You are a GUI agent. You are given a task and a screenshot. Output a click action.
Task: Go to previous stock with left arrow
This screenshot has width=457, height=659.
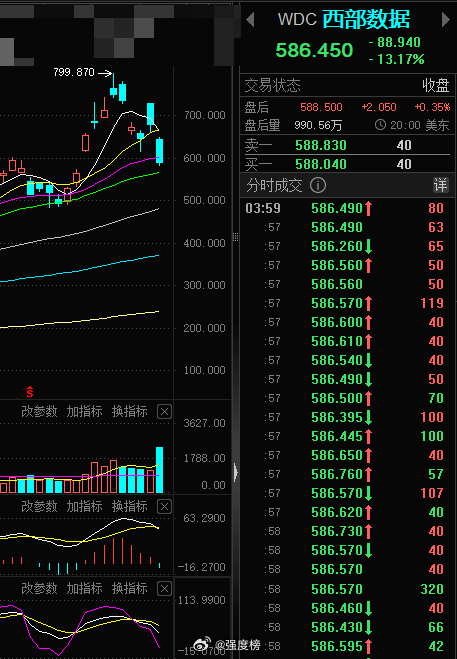click(251, 19)
